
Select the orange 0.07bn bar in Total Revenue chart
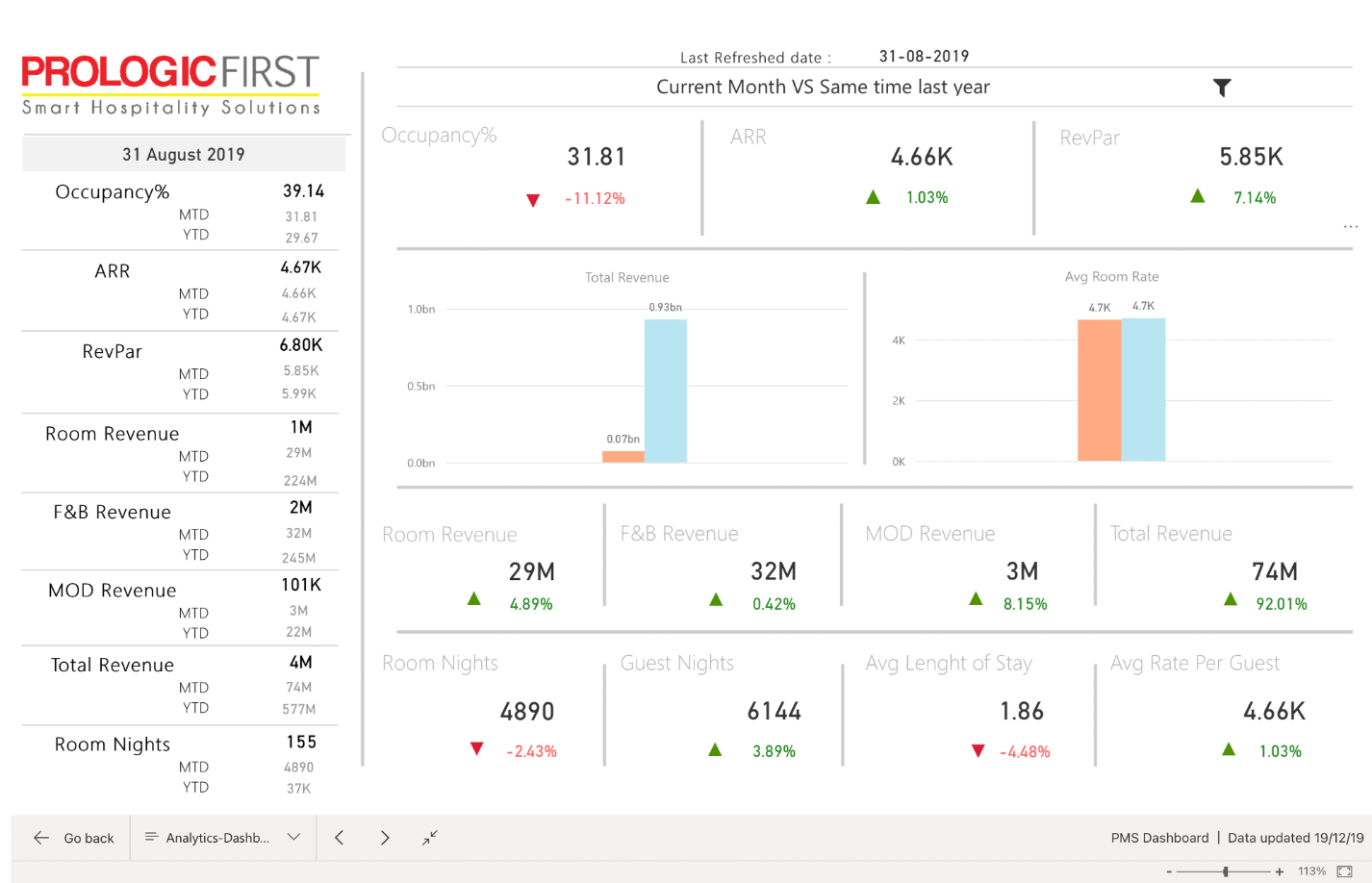pyautogui.click(x=622, y=457)
